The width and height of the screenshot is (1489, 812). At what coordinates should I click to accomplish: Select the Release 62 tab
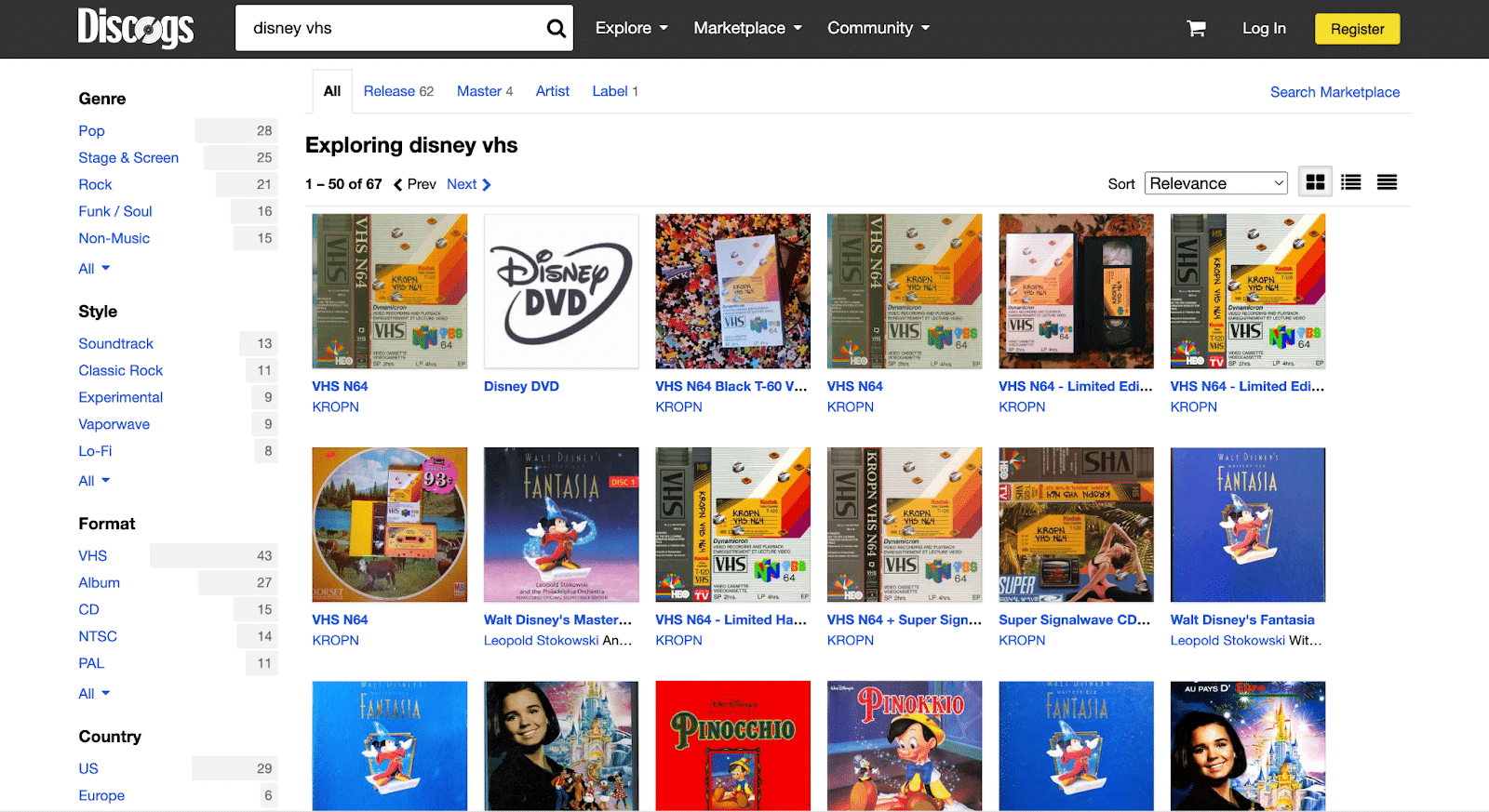(398, 91)
